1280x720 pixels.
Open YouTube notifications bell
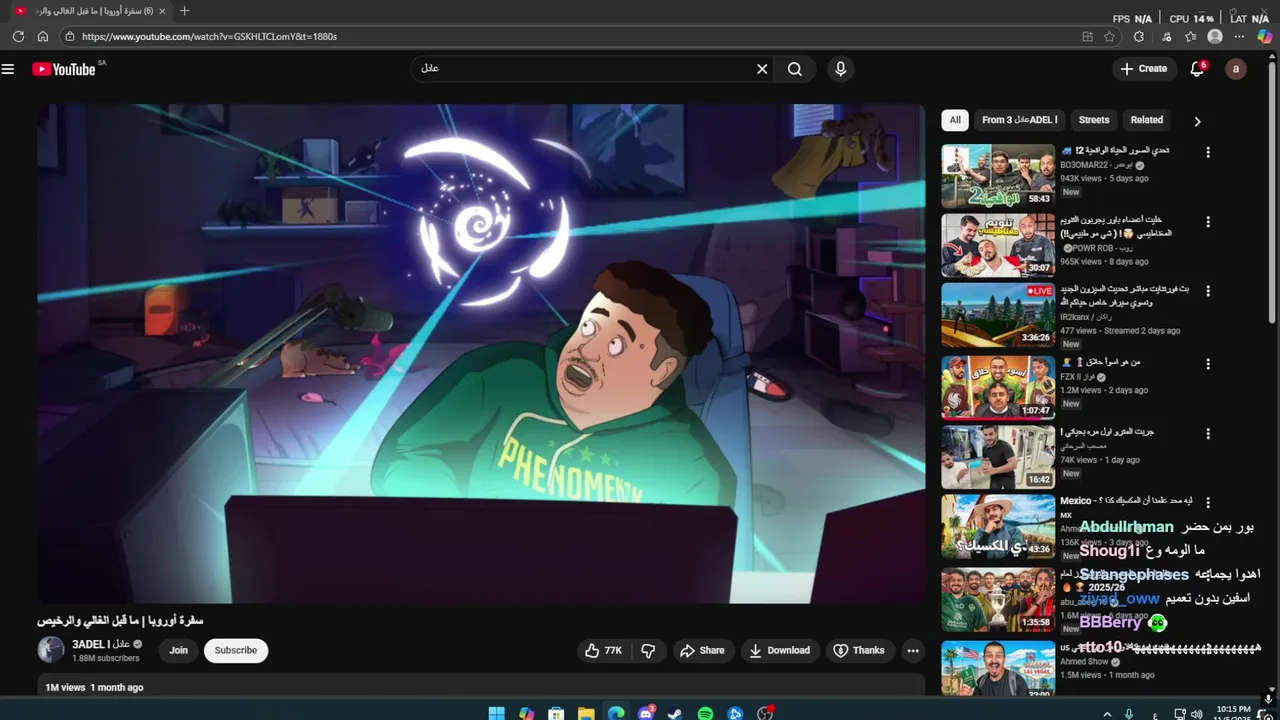(x=1197, y=69)
